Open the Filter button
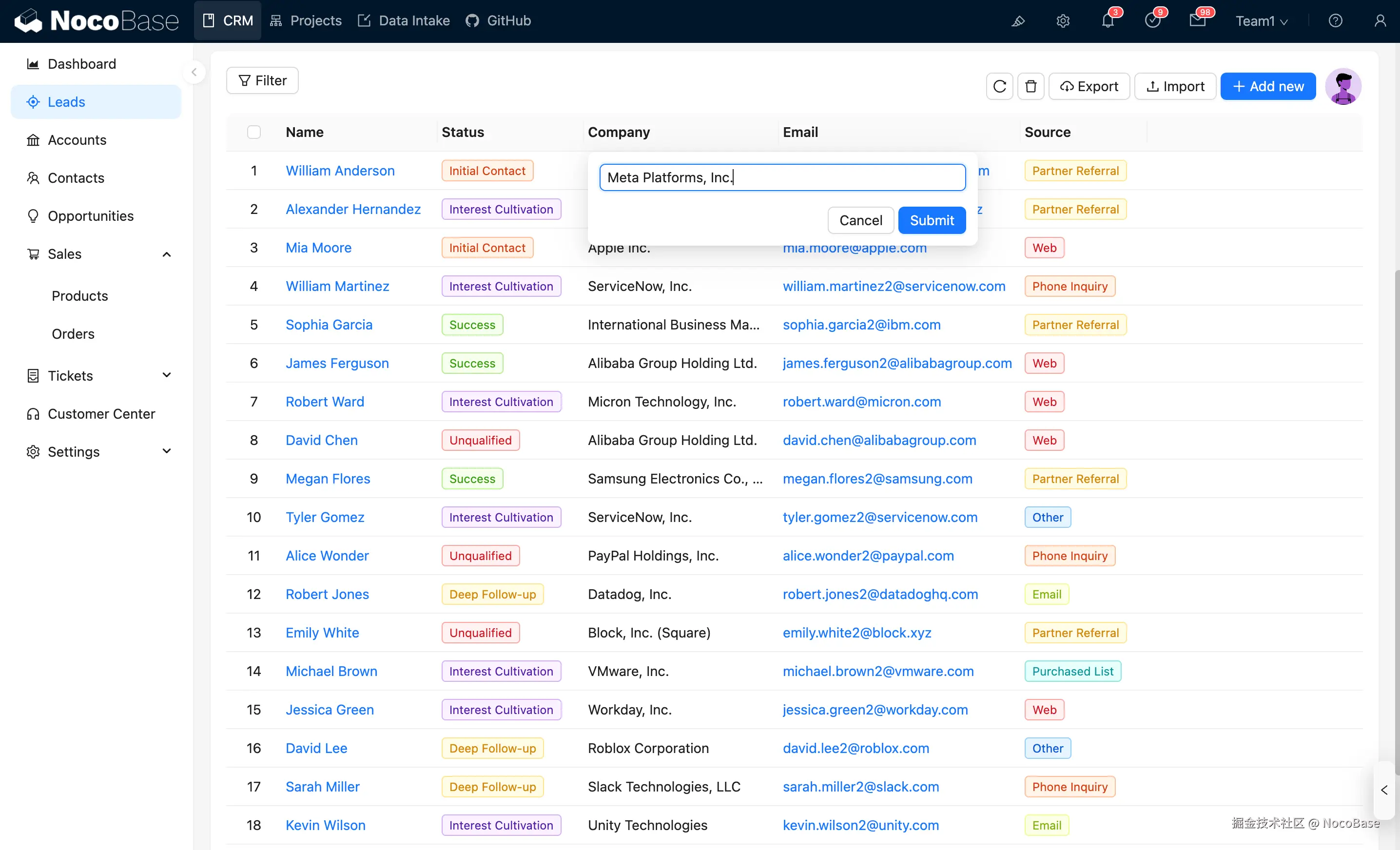The width and height of the screenshot is (1400, 850). [x=262, y=81]
